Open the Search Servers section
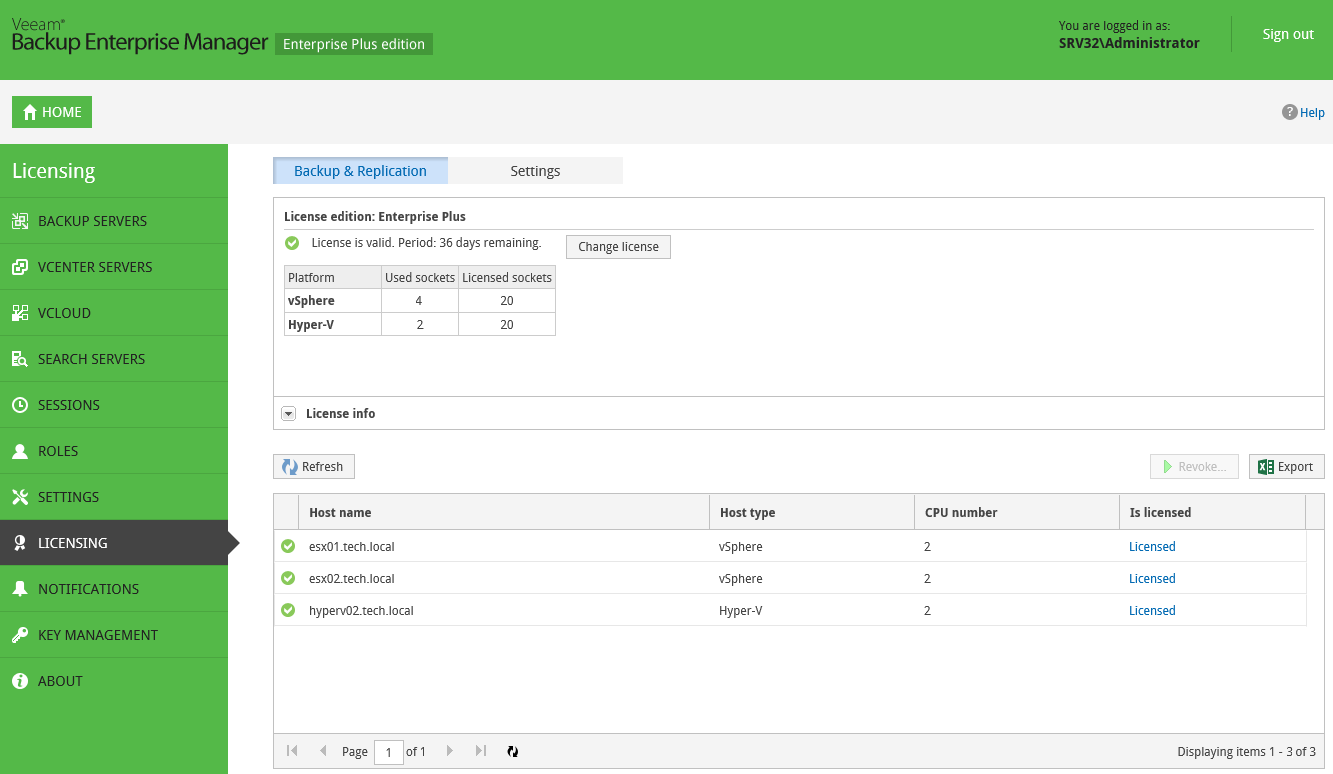This screenshot has height=774, width=1333. (x=114, y=359)
